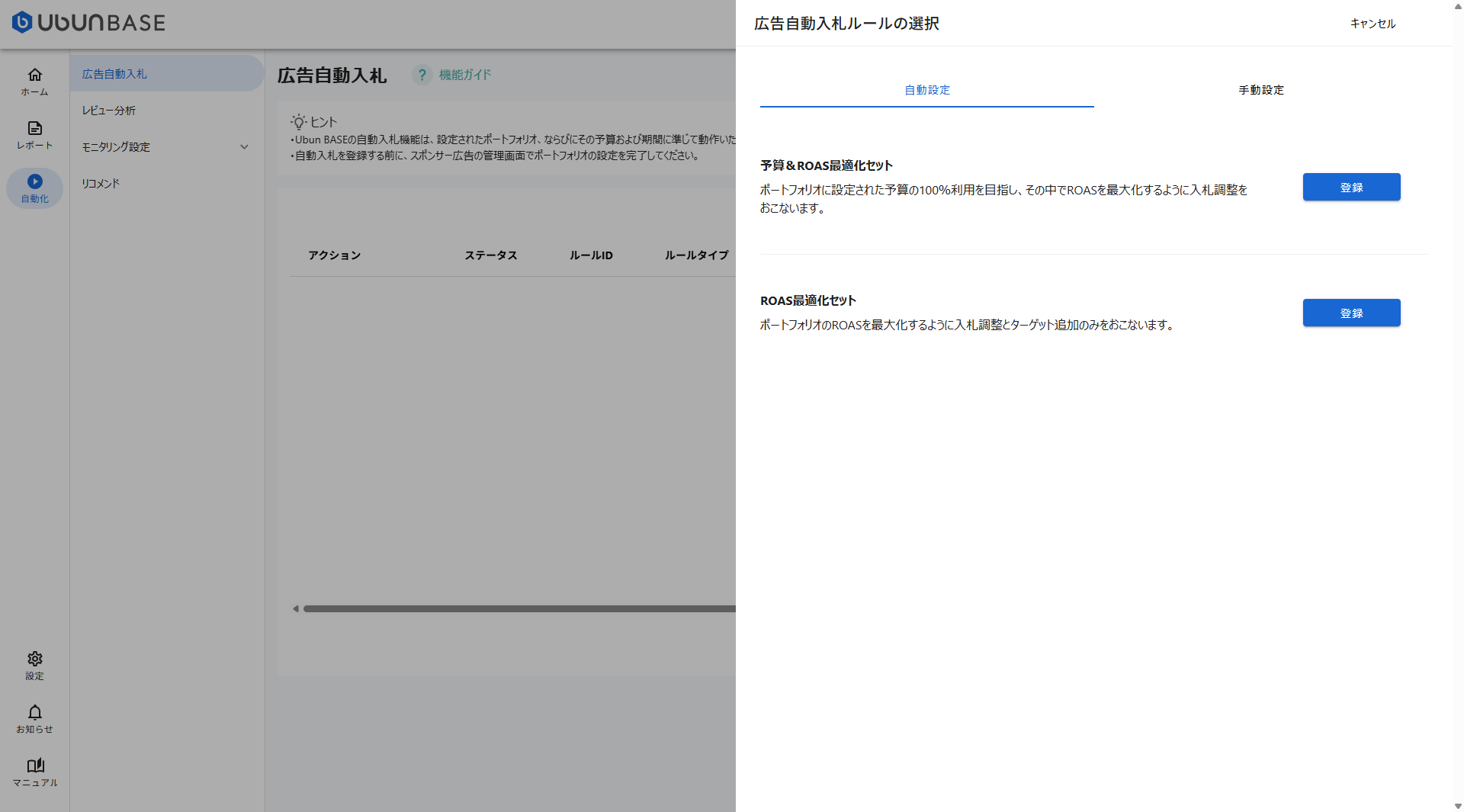This screenshot has width=1464, height=812.
Task: Open the Home (ホーム) sidebar icon
Action: click(34, 75)
